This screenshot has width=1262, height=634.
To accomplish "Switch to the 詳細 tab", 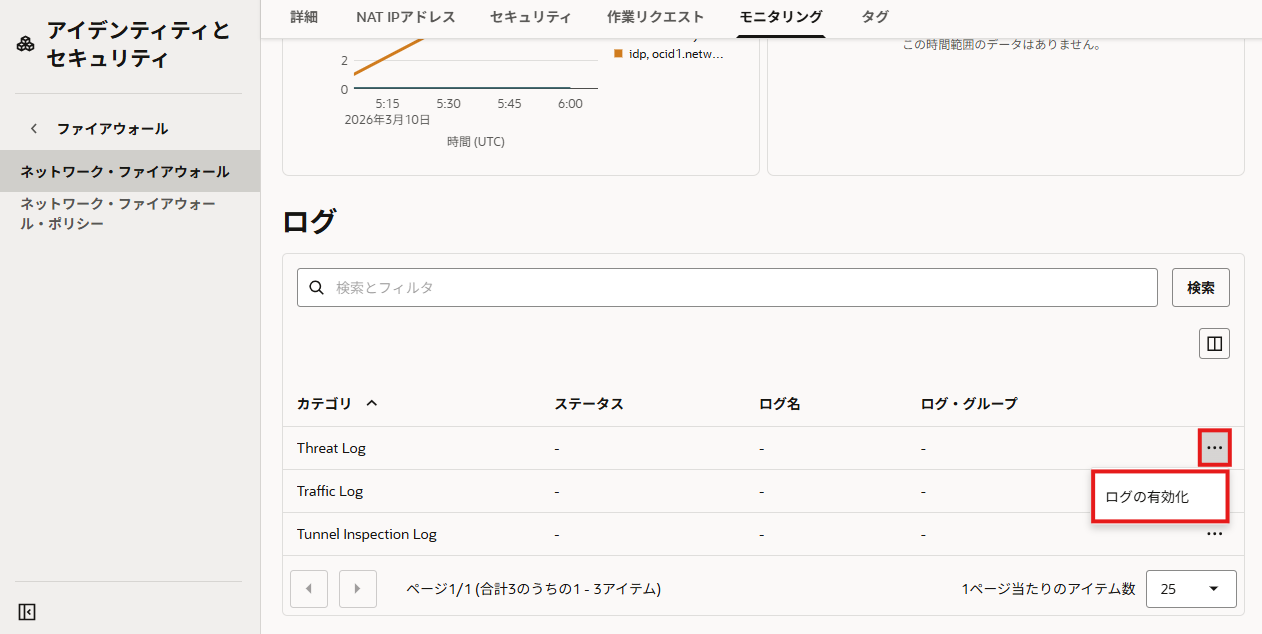I will (x=304, y=17).
